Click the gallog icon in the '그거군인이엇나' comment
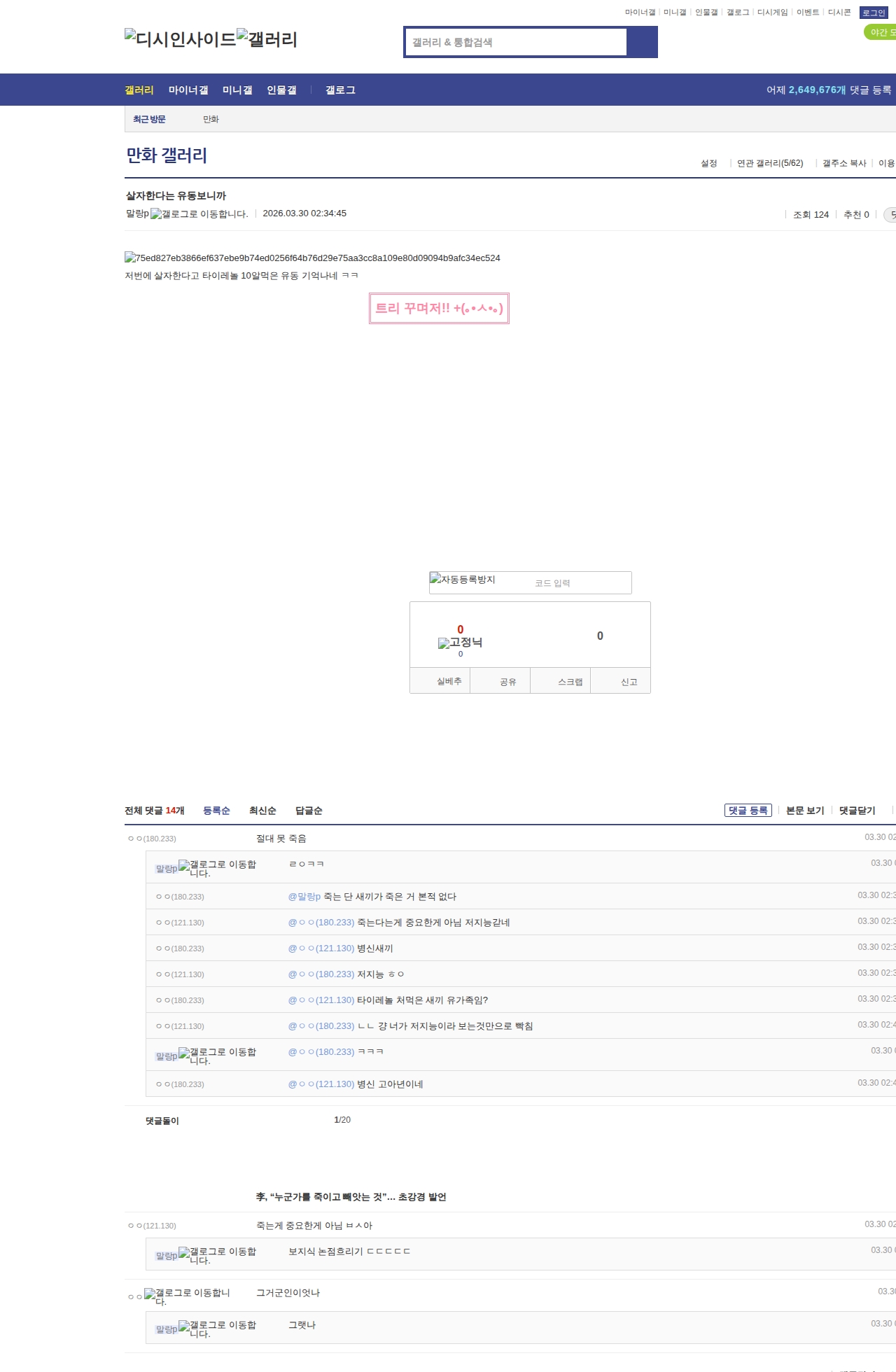Screen dimensions: 896x1372 (x=187, y=1297)
